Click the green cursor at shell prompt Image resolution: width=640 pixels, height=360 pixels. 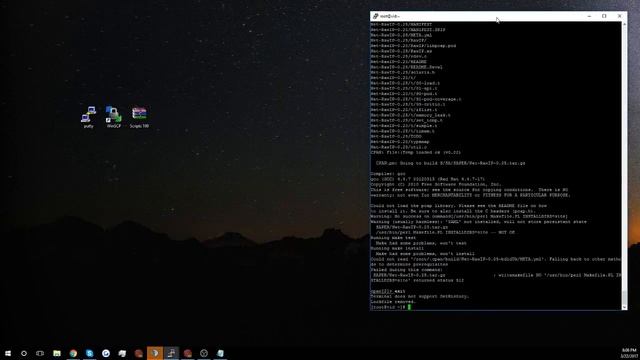click(x=409, y=307)
